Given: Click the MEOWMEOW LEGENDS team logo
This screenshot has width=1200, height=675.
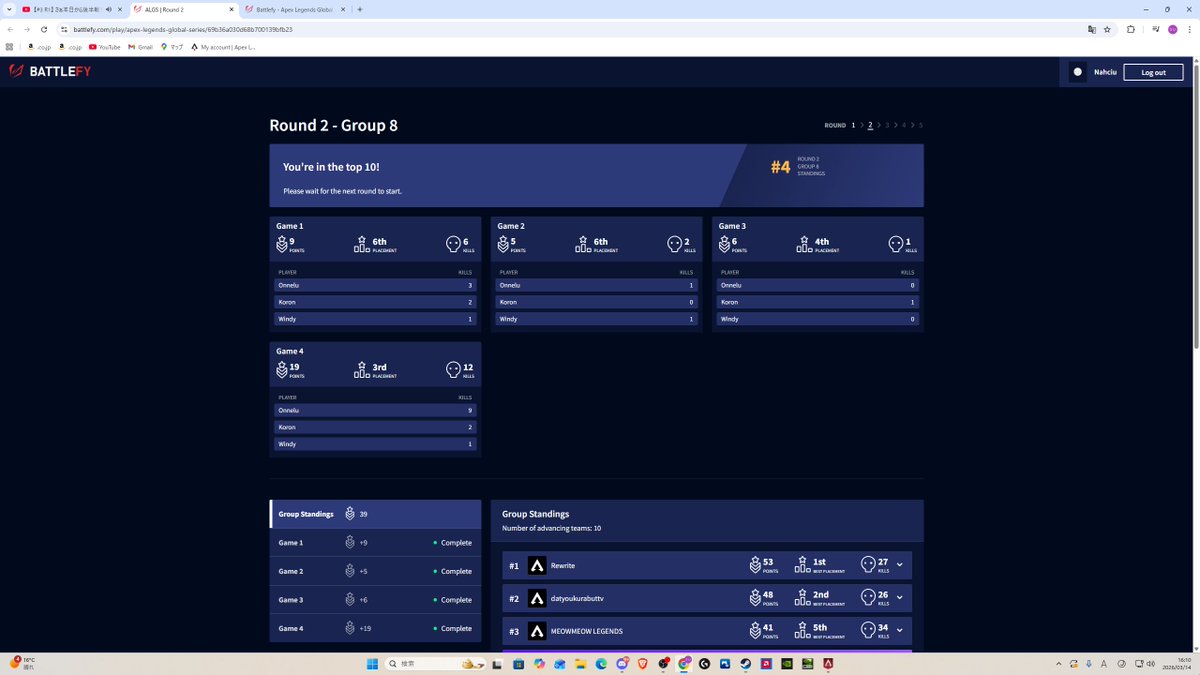Looking at the screenshot, I should pyautogui.click(x=537, y=631).
